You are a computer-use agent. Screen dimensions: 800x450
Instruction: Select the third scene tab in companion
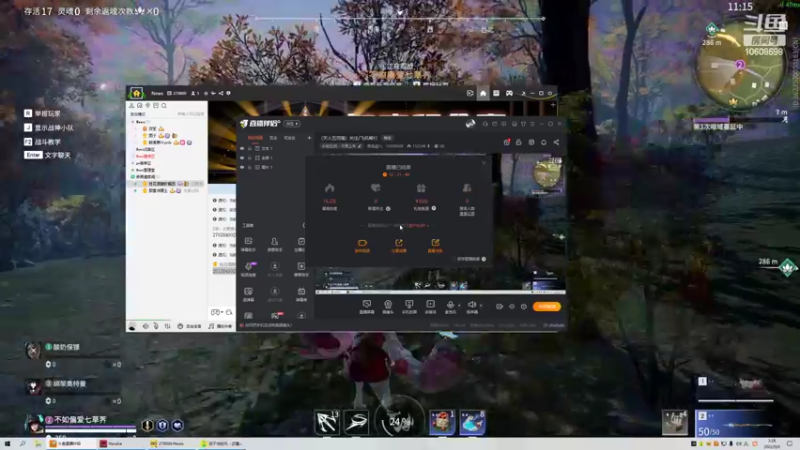pos(289,138)
